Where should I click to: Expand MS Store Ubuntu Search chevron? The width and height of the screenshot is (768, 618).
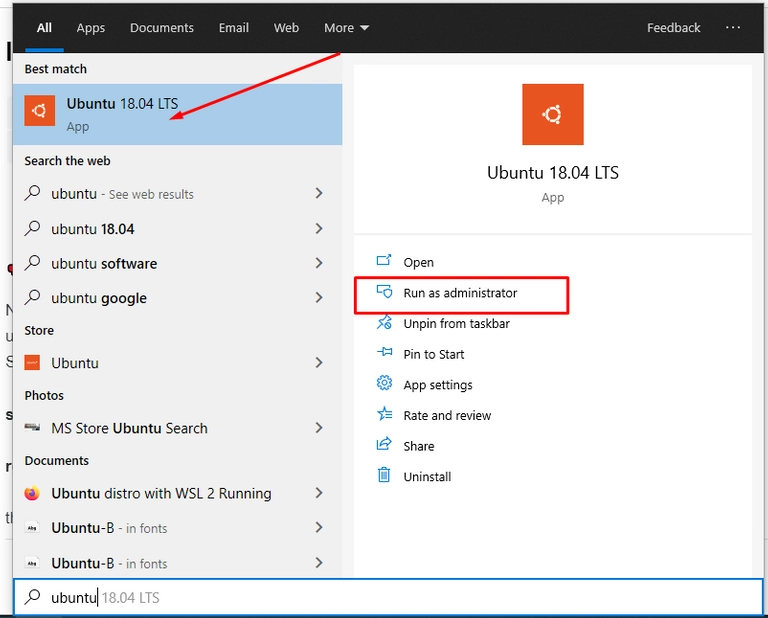click(x=319, y=428)
